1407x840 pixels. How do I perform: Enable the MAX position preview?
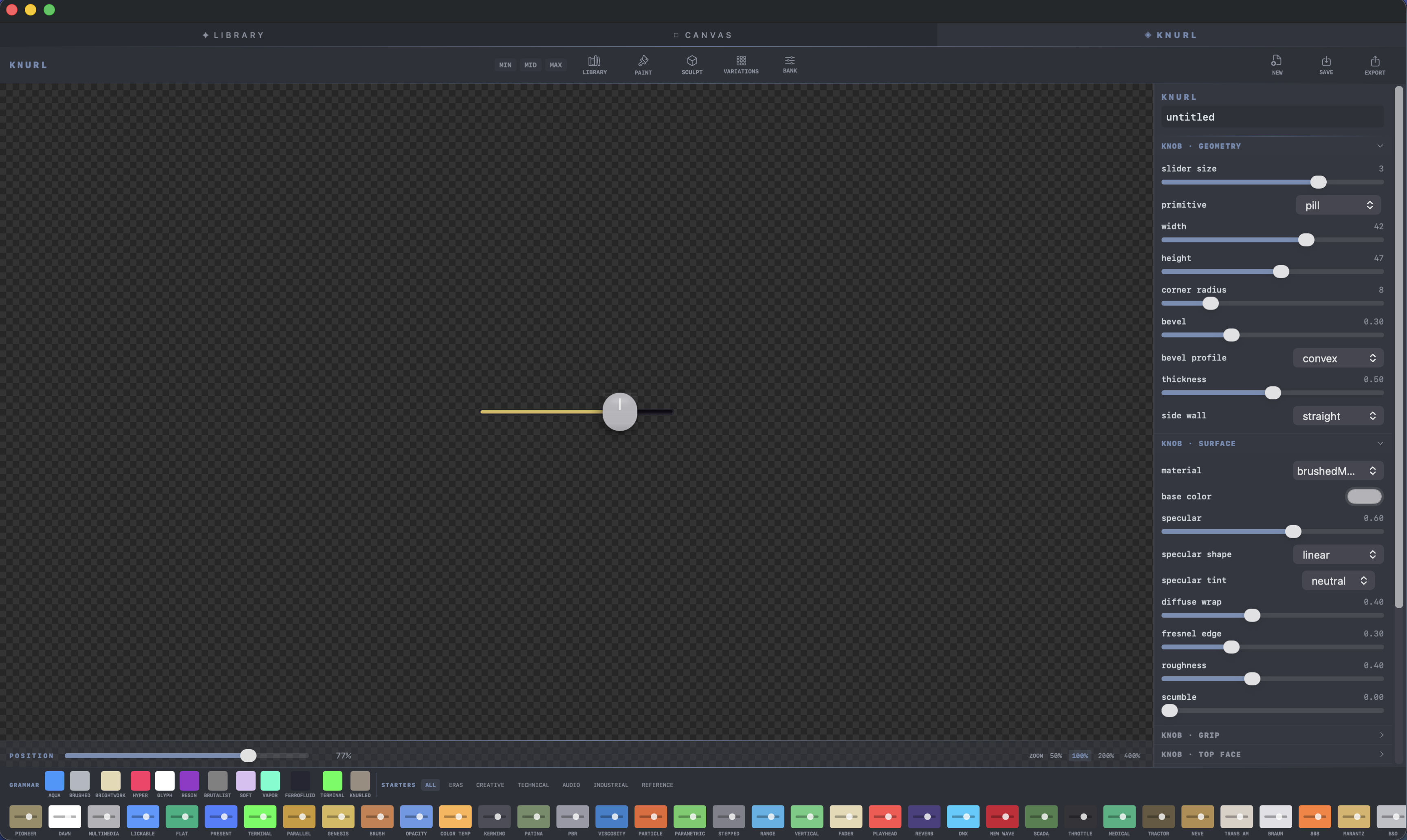(x=555, y=64)
